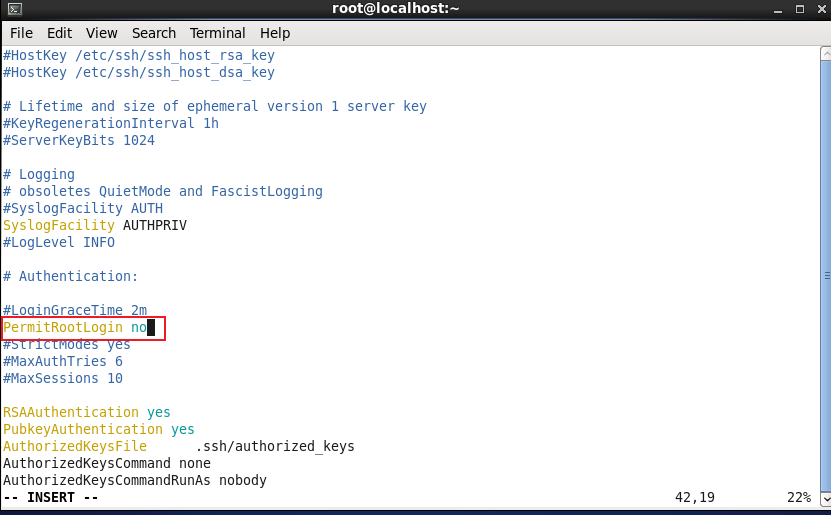
Task: Click the line 'AuthorizedKeysCommand none'
Action: tap(107, 463)
